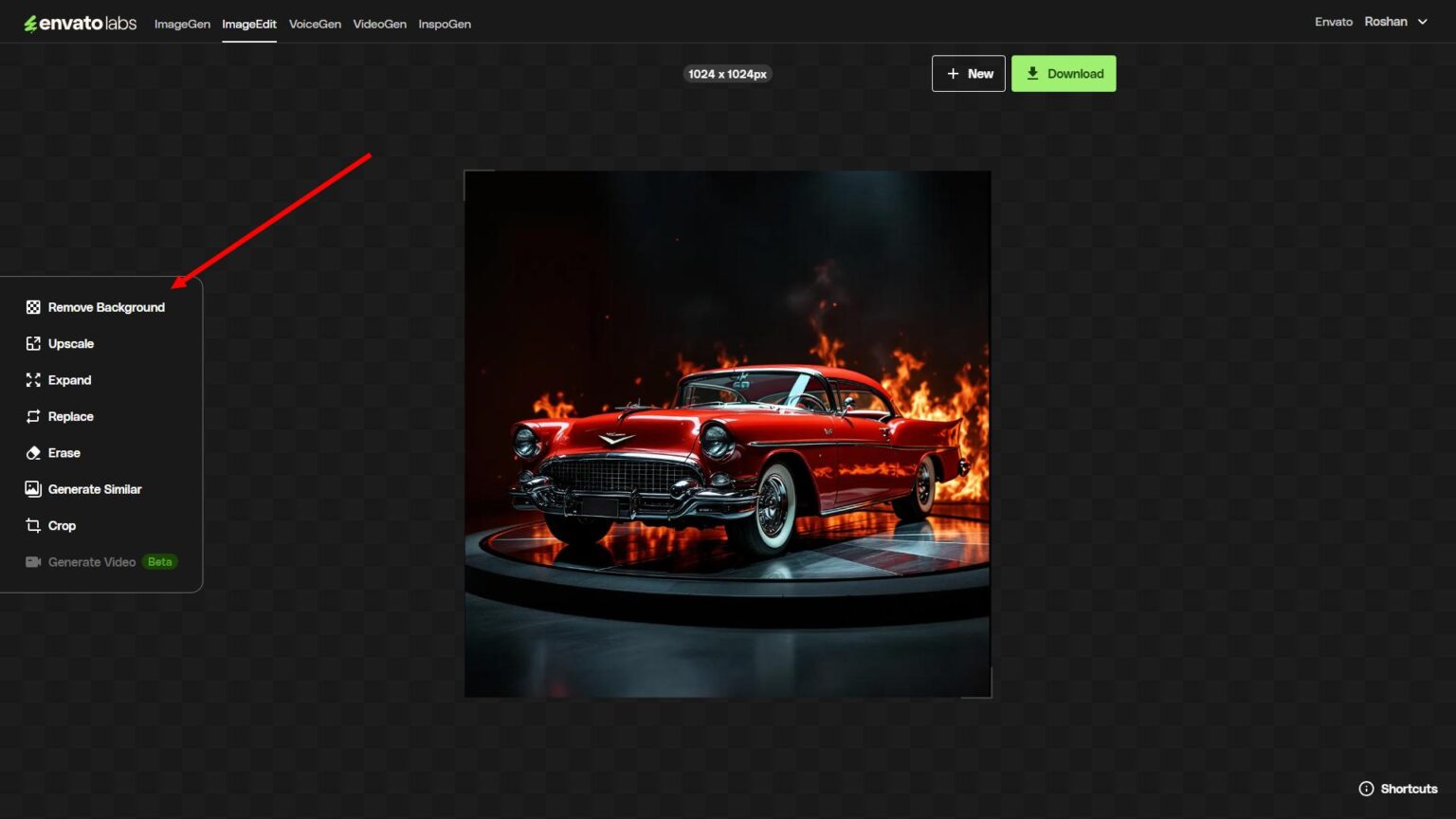The image size is (1456, 819).
Task: Open the Envato link
Action: tap(1334, 21)
